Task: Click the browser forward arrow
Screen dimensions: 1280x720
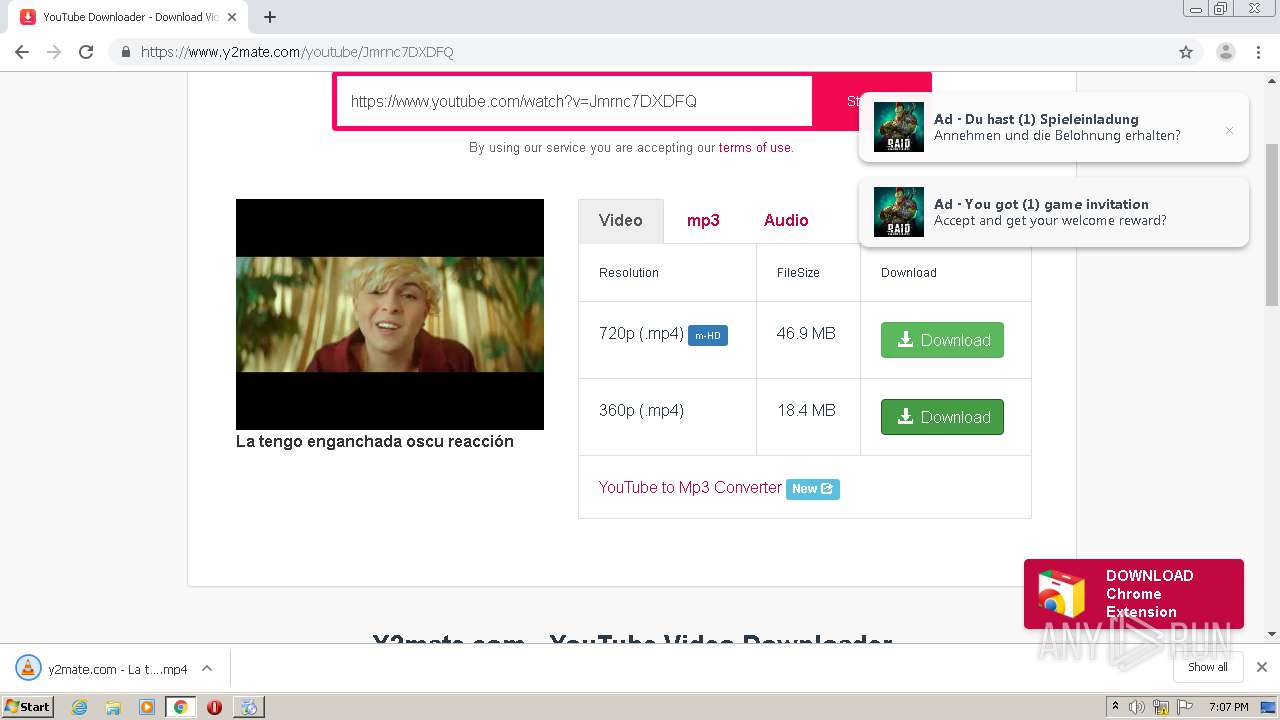Action: coord(54,52)
